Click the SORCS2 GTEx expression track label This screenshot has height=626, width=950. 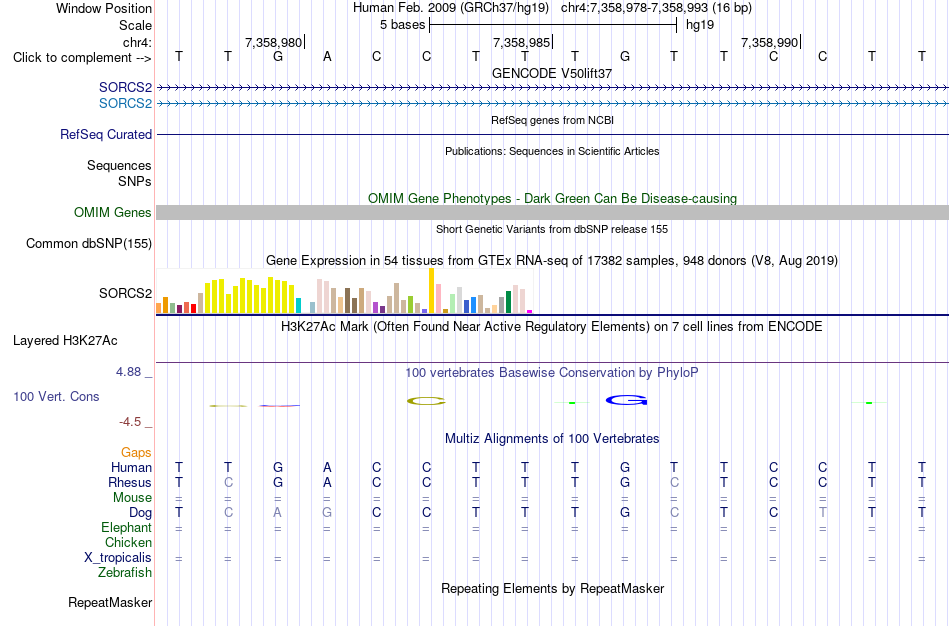pos(125,293)
